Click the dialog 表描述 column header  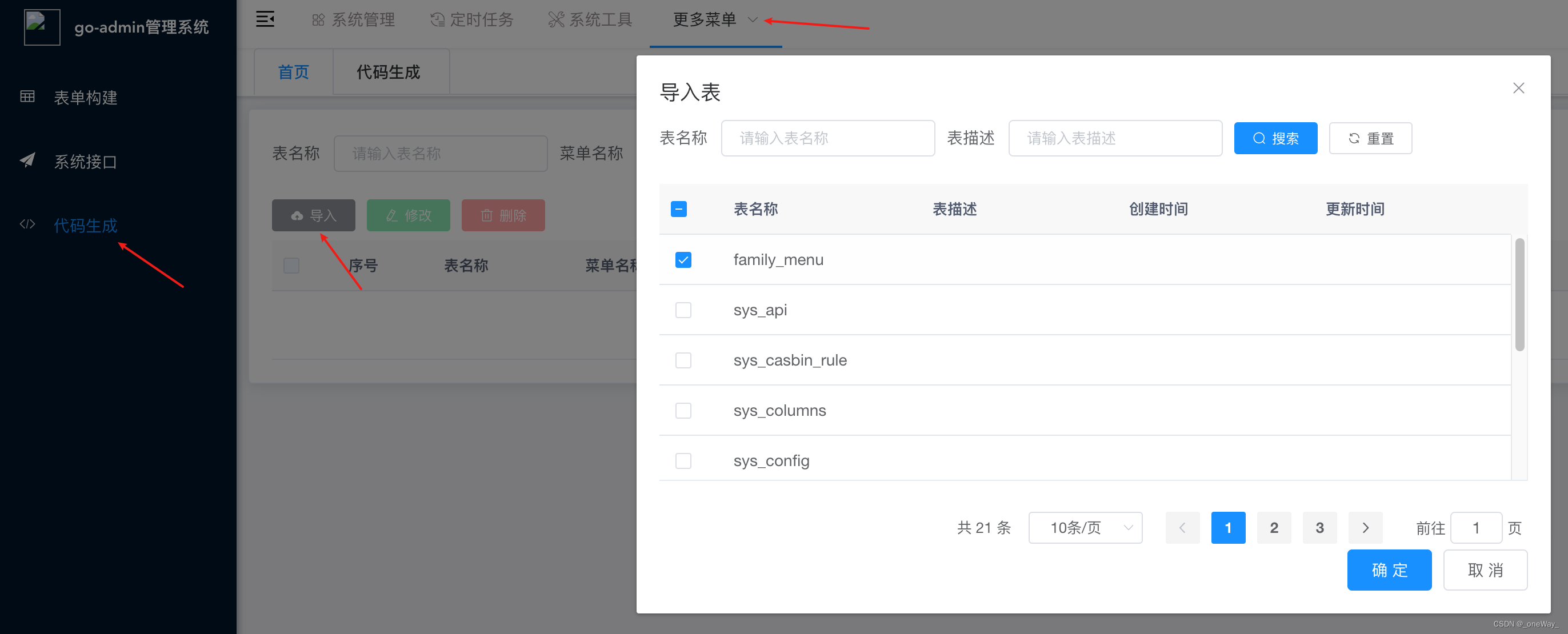(954, 209)
